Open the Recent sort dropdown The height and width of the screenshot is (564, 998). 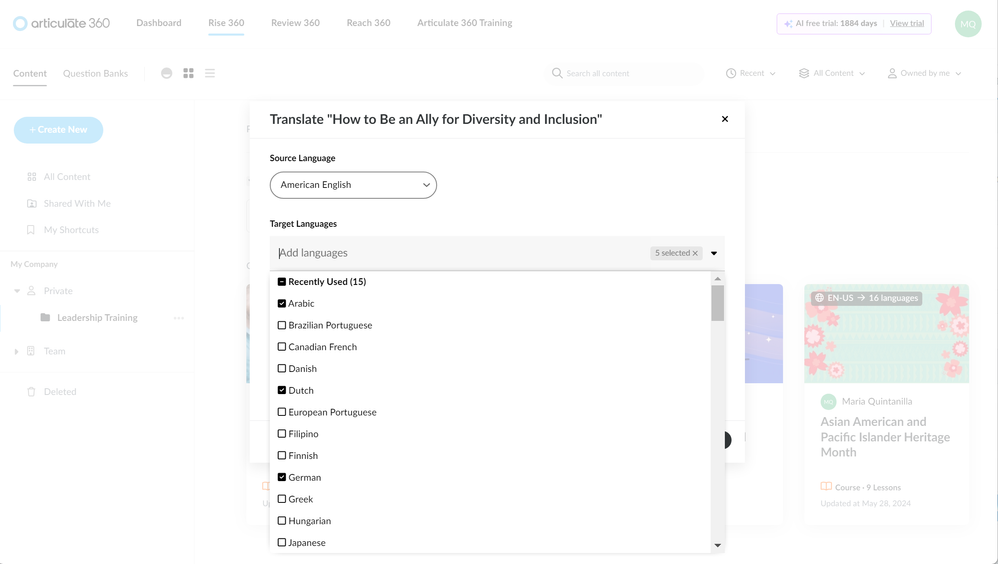tap(751, 73)
